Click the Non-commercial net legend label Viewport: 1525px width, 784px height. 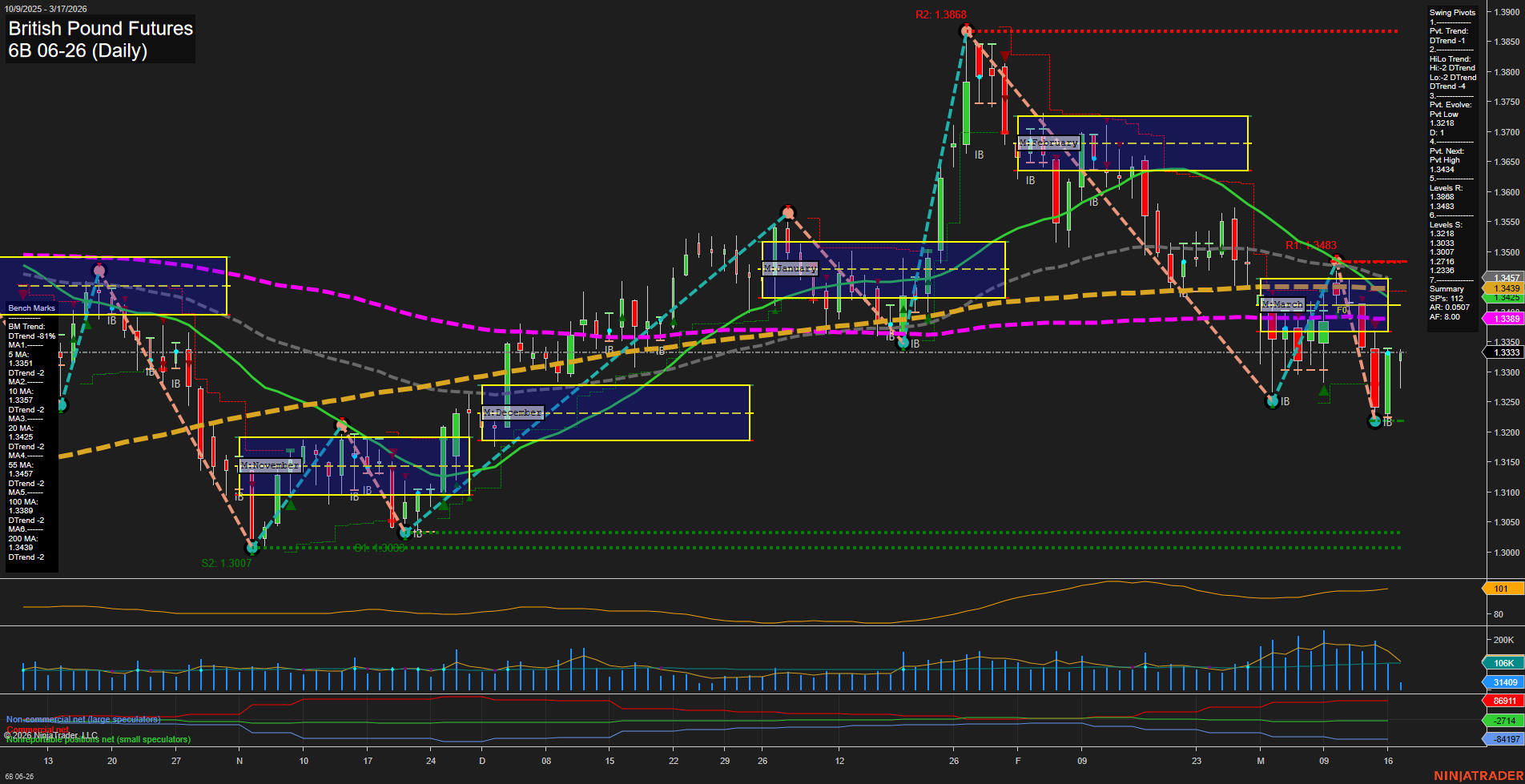(82, 719)
